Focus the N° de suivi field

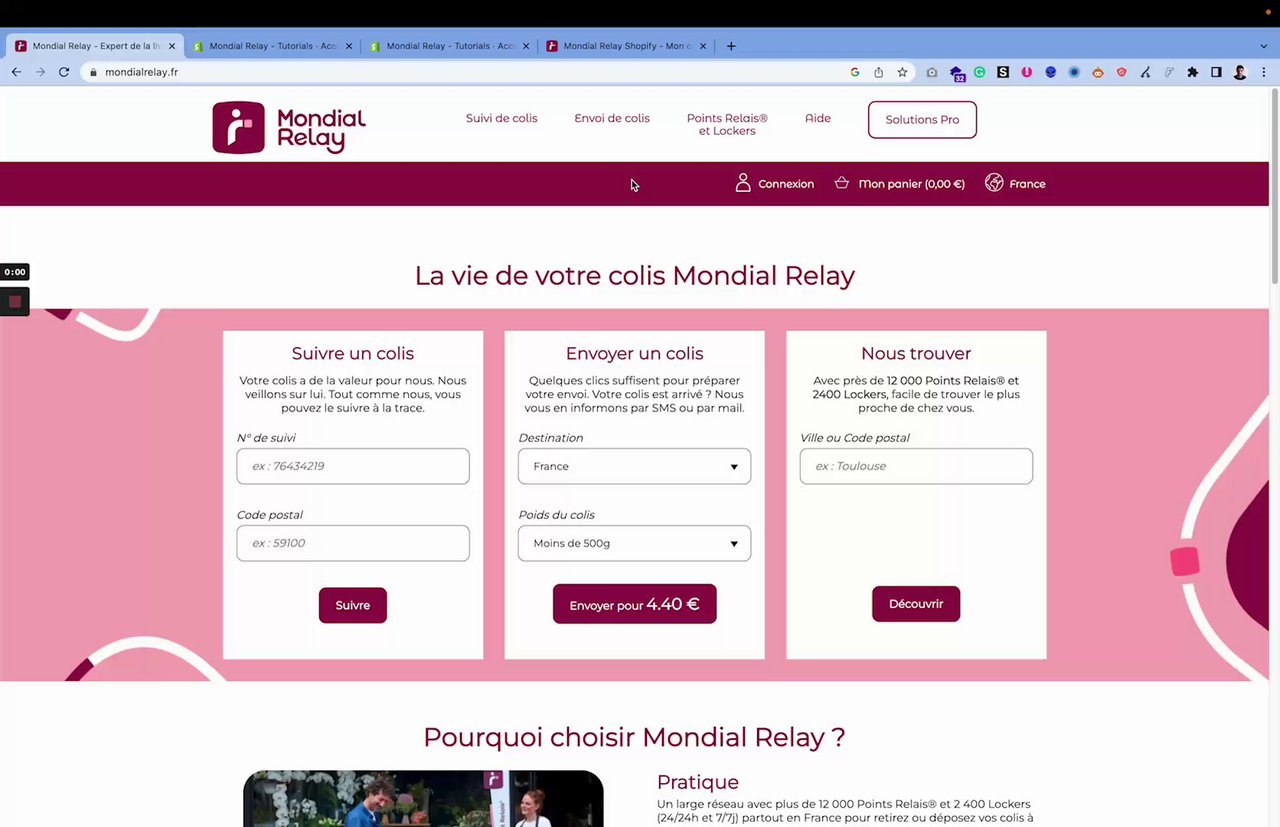pos(353,466)
